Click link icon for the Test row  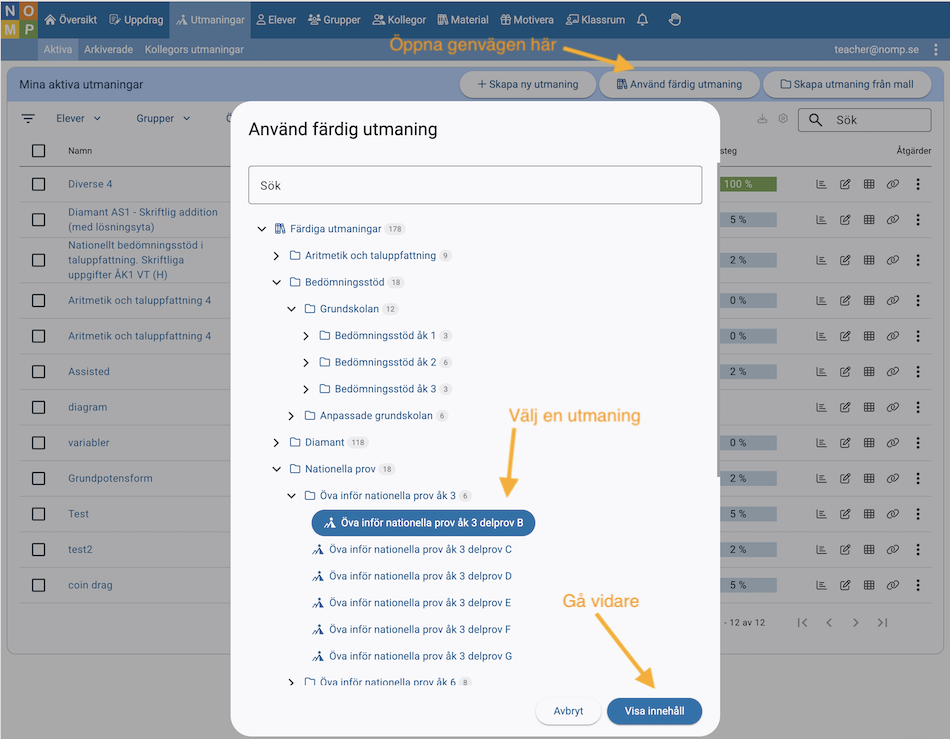coord(893,514)
